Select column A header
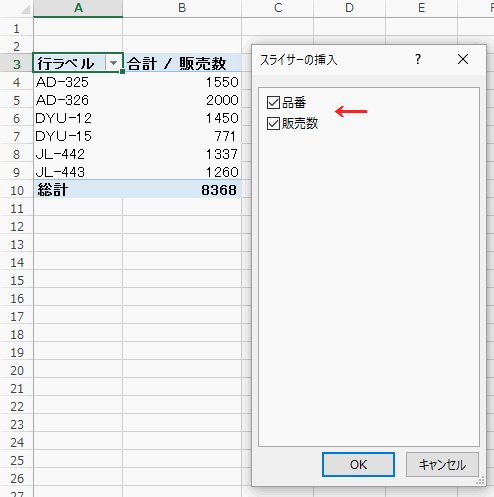 tap(78, 8)
